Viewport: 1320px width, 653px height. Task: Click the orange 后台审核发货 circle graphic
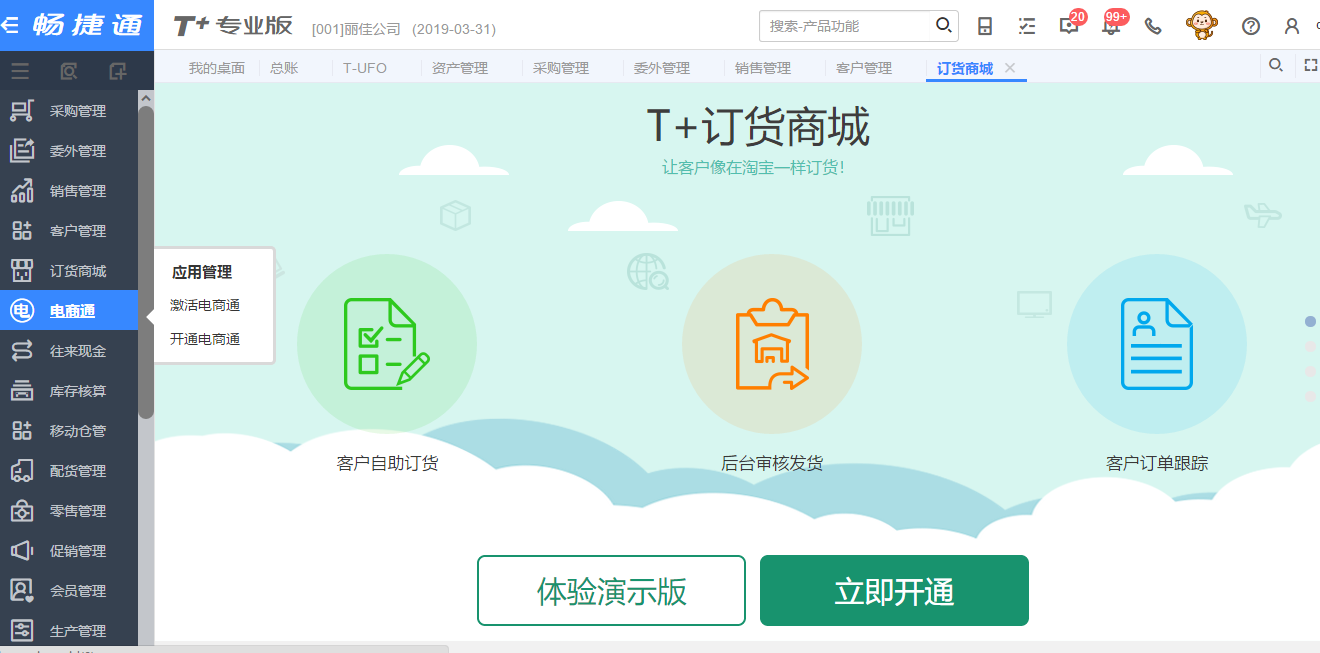point(772,343)
